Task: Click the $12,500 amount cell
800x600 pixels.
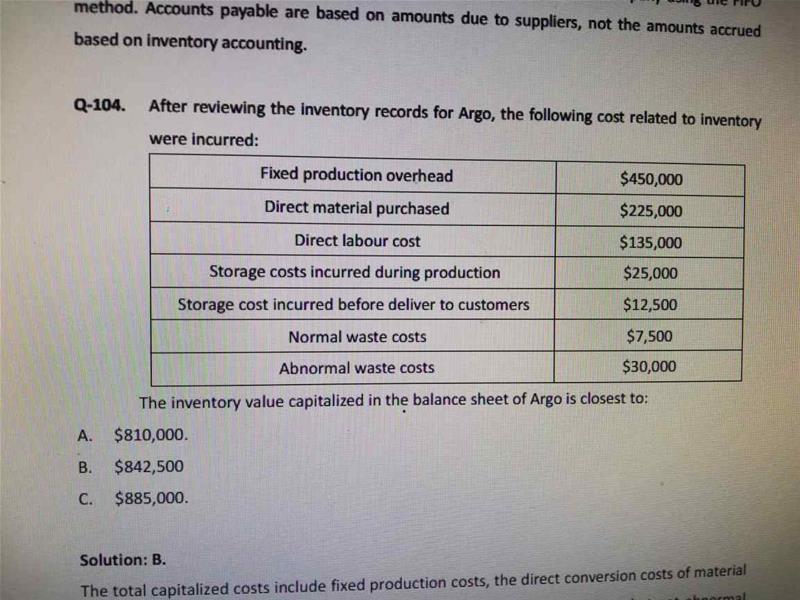Action: 650,305
